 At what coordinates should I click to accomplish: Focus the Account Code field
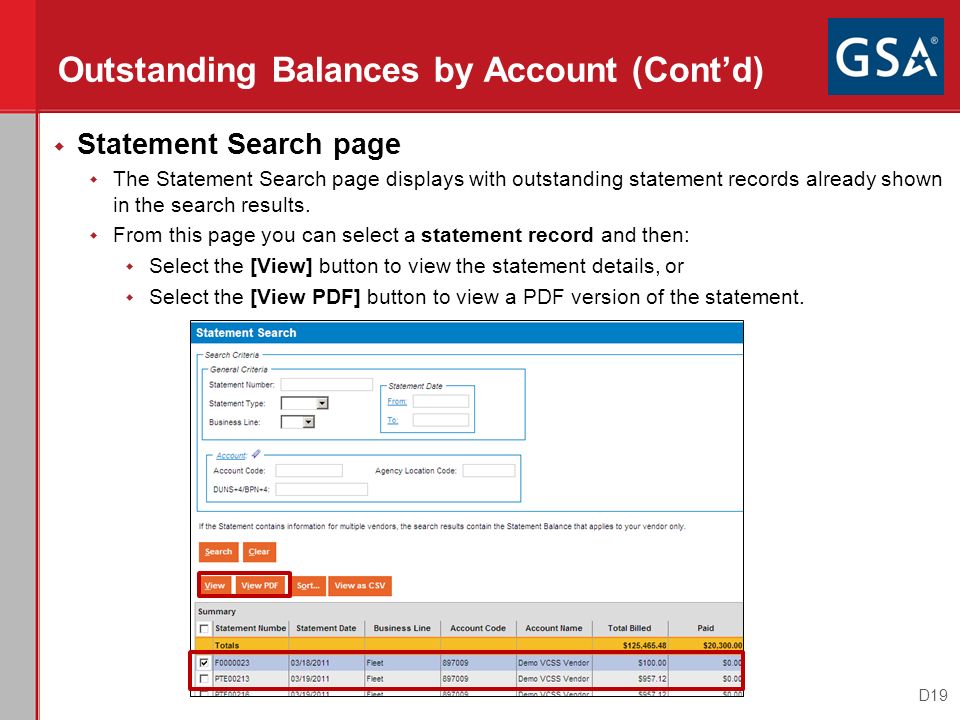pos(309,470)
